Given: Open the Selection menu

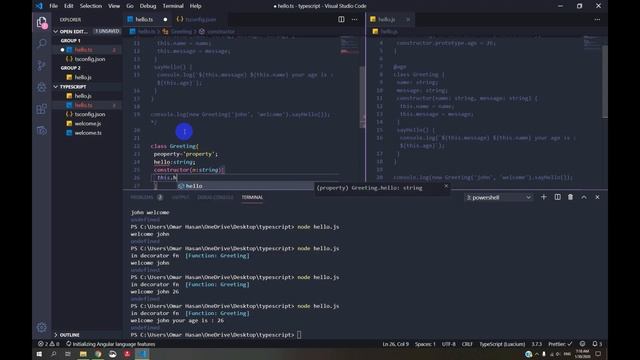Looking at the screenshot, I should (x=91, y=6).
